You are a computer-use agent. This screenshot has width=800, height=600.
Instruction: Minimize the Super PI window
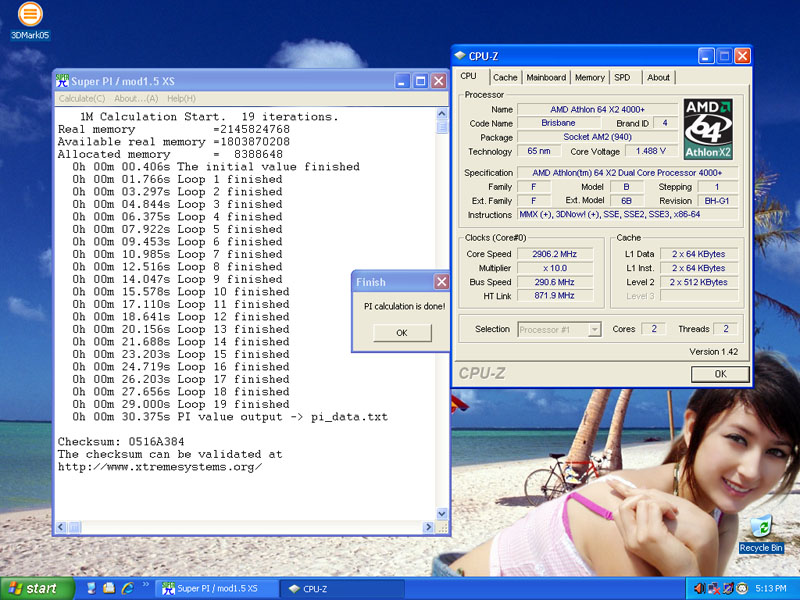pyautogui.click(x=402, y=81)
